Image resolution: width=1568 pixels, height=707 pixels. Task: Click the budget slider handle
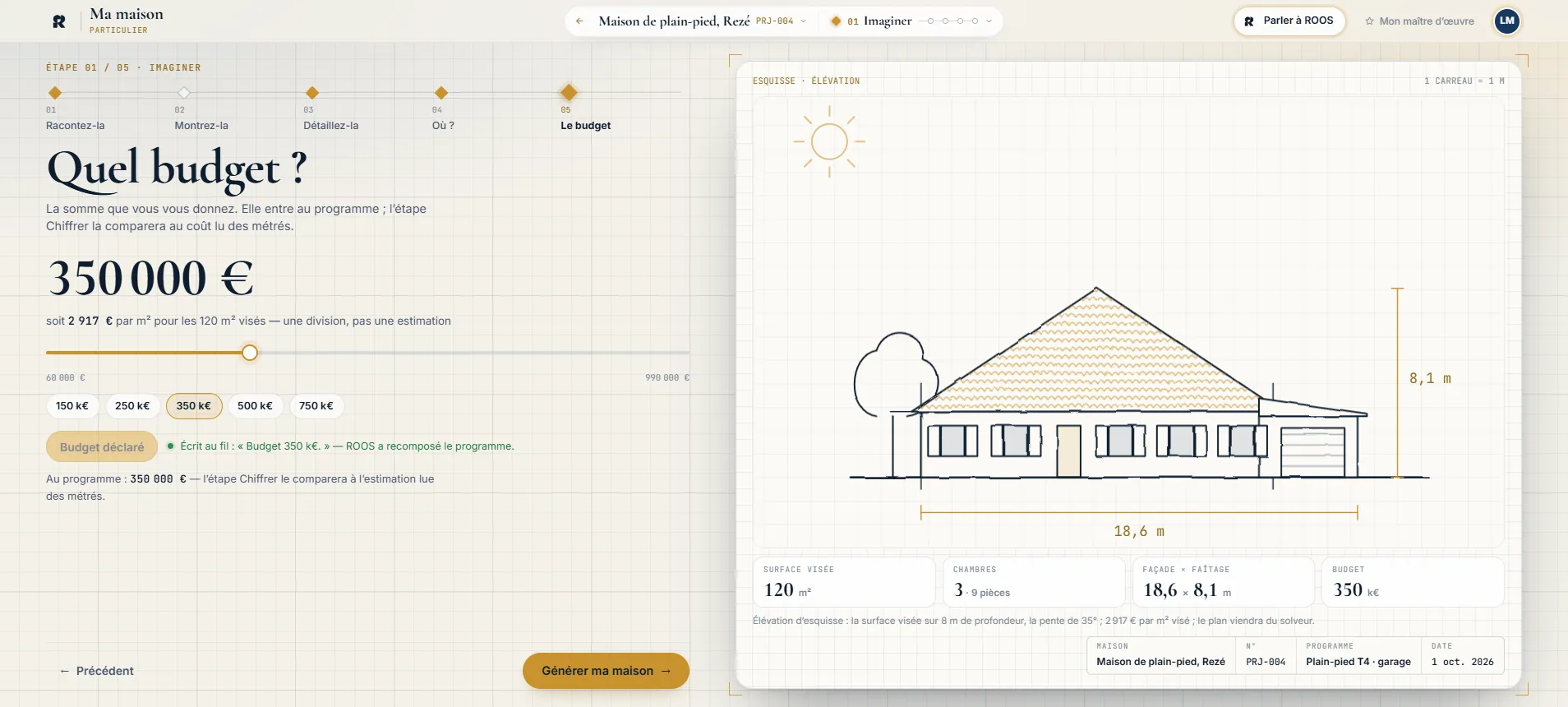250,353
